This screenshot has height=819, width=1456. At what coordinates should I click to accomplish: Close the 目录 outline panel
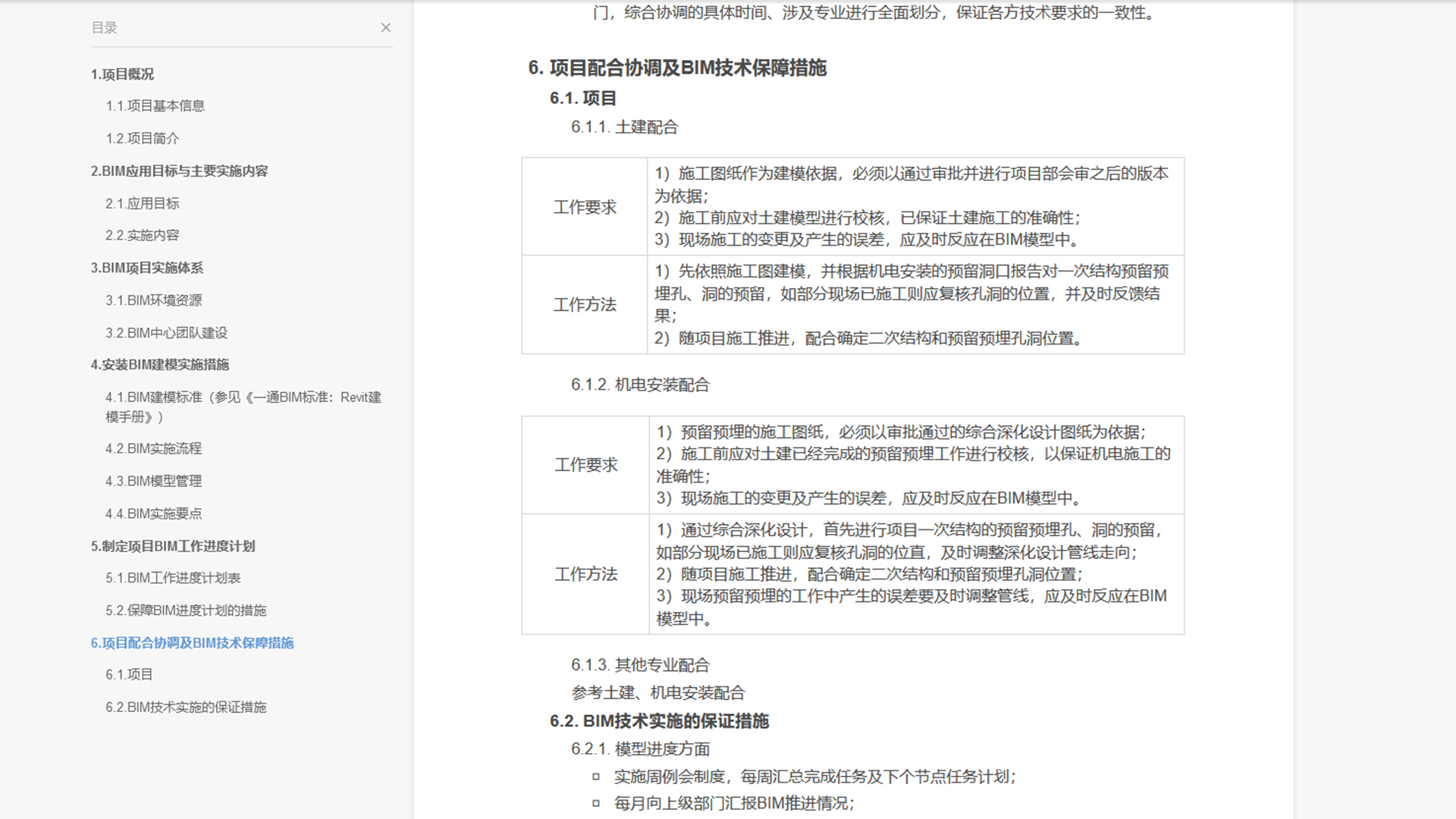pyautogui.click(x=385, y=28)
